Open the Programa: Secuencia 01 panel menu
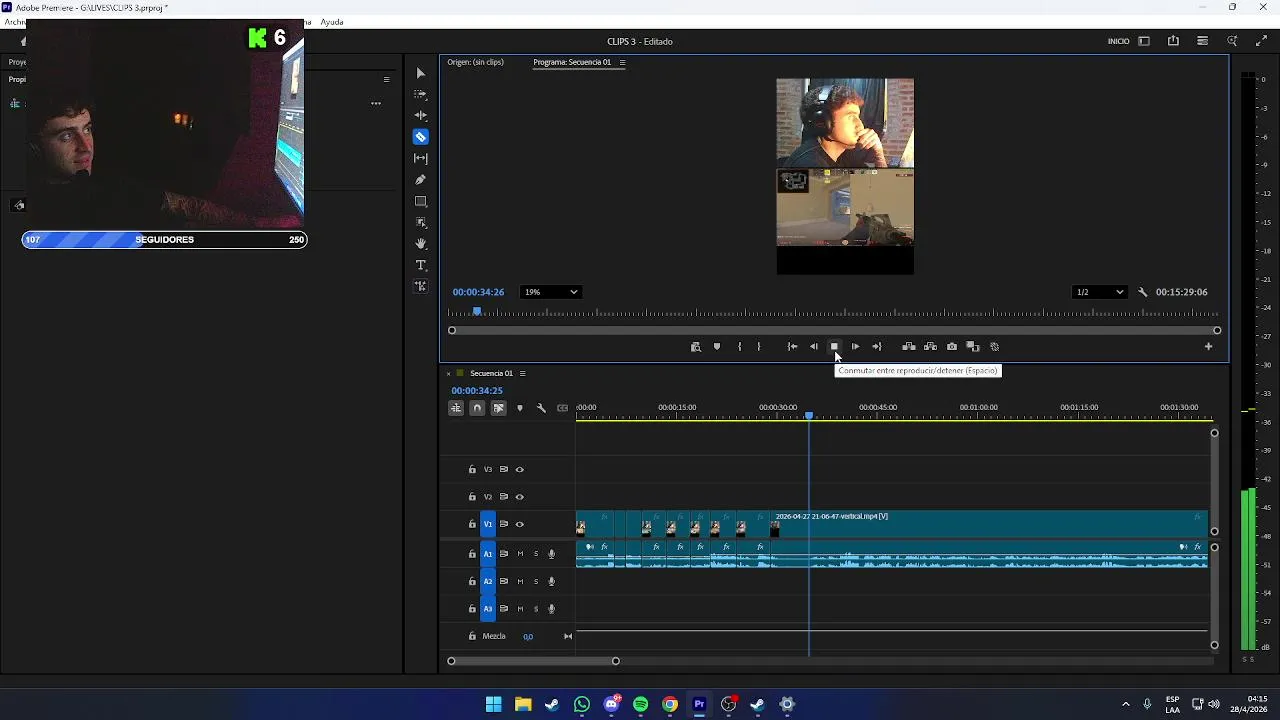This screenshot has width=1280, height=720. (622, 62)
